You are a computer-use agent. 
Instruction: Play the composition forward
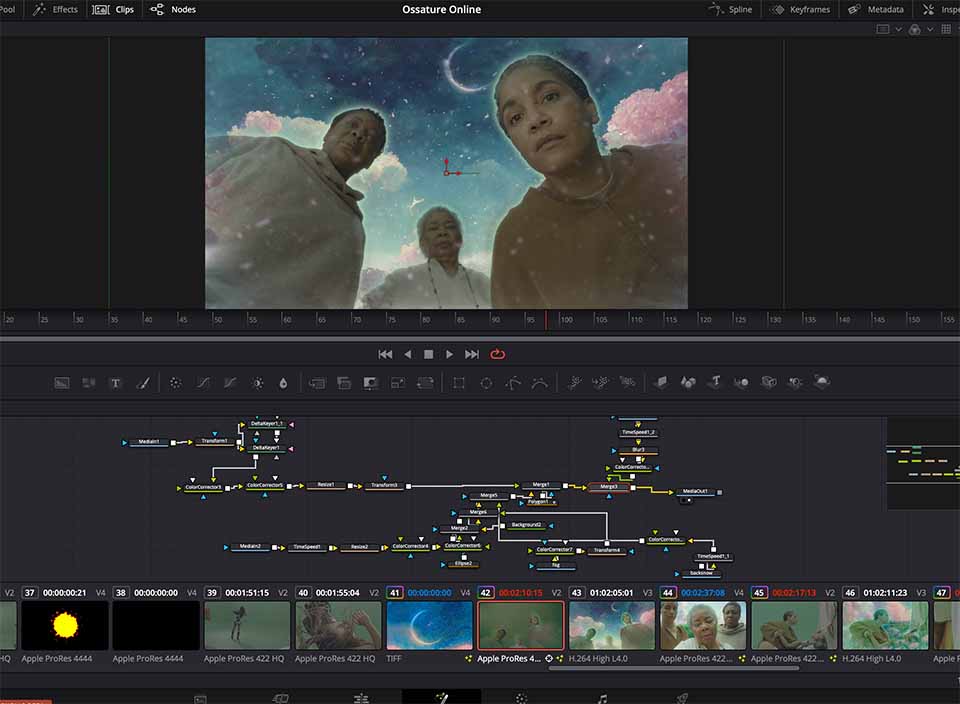tap(449, 354)
